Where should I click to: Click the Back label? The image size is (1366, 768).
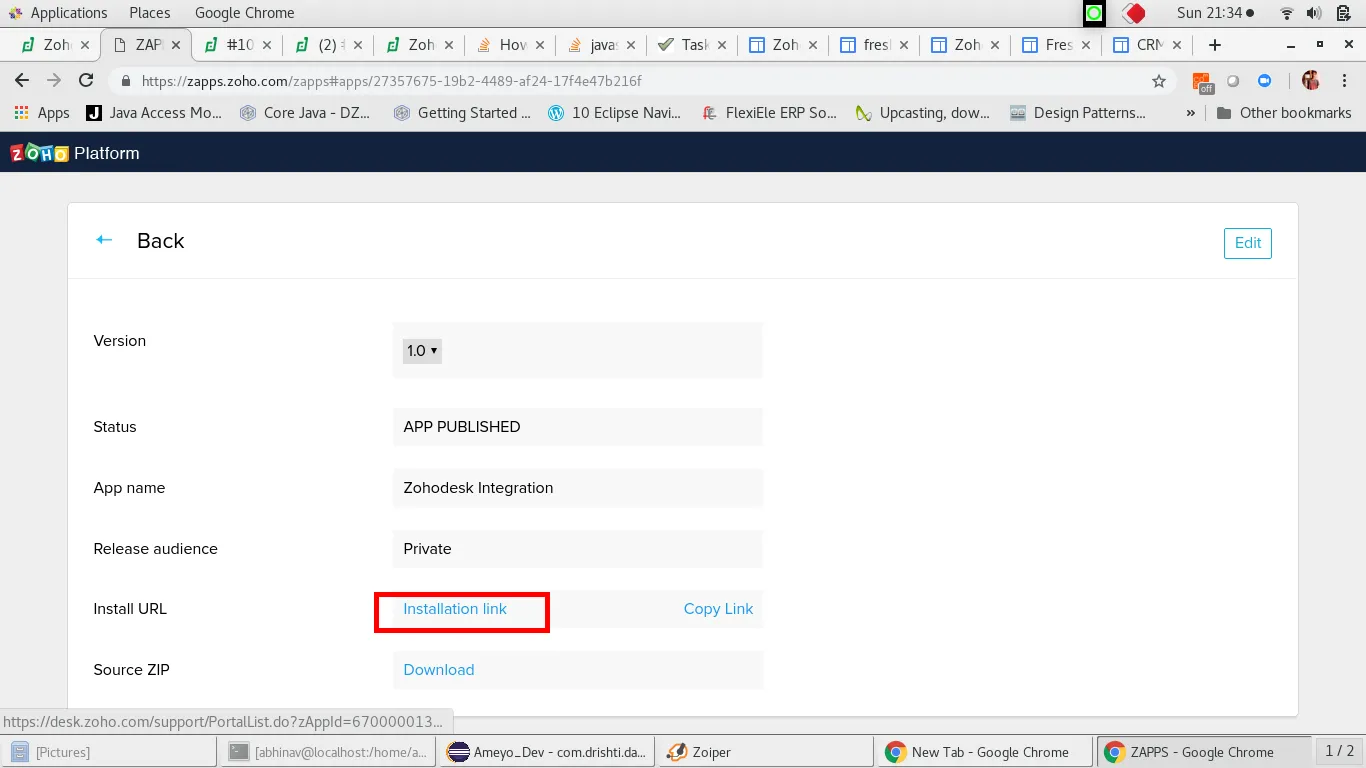161,241
